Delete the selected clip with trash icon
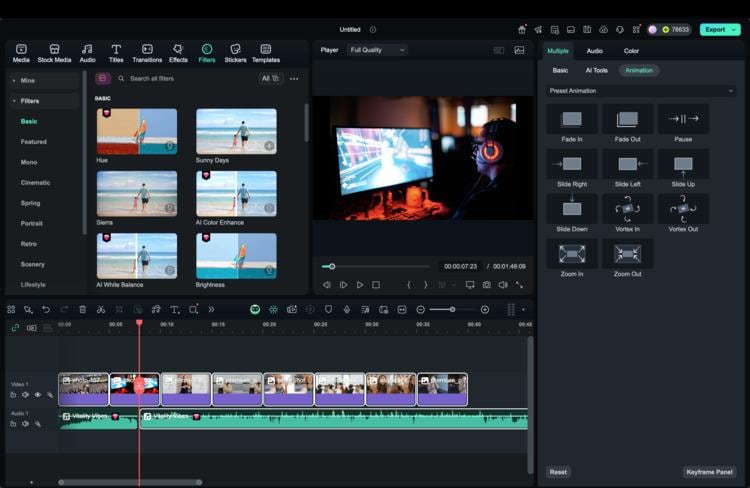Image resolution: width=750 pixels, height=488 pixels. (82, 310)
